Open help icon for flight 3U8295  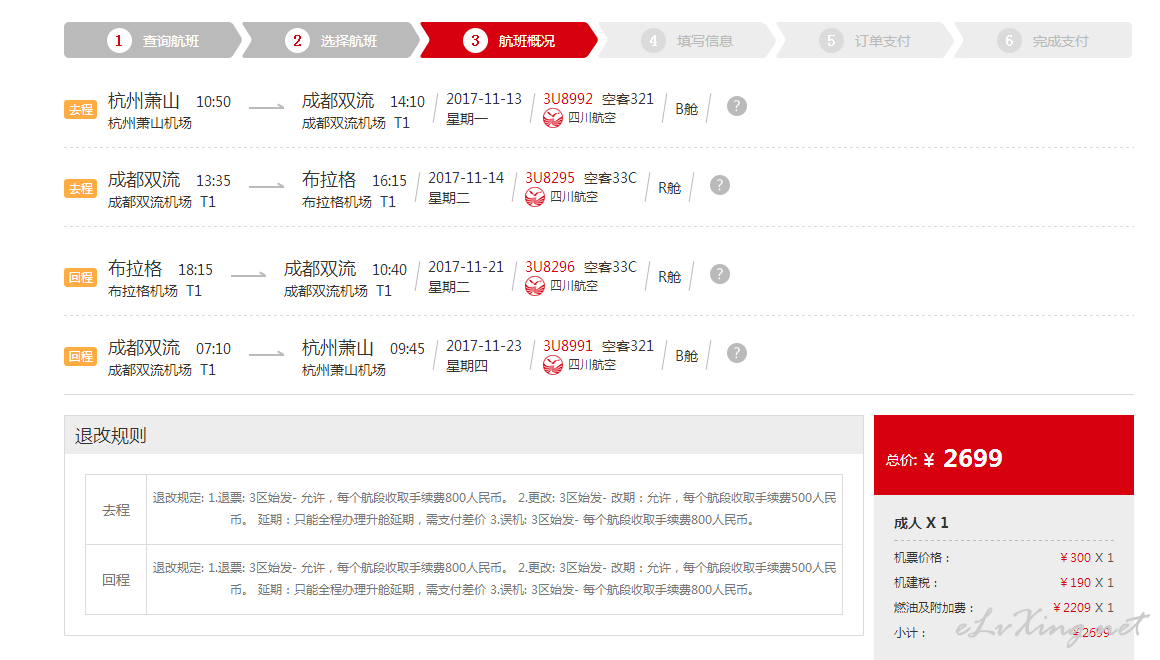(720, 185)
